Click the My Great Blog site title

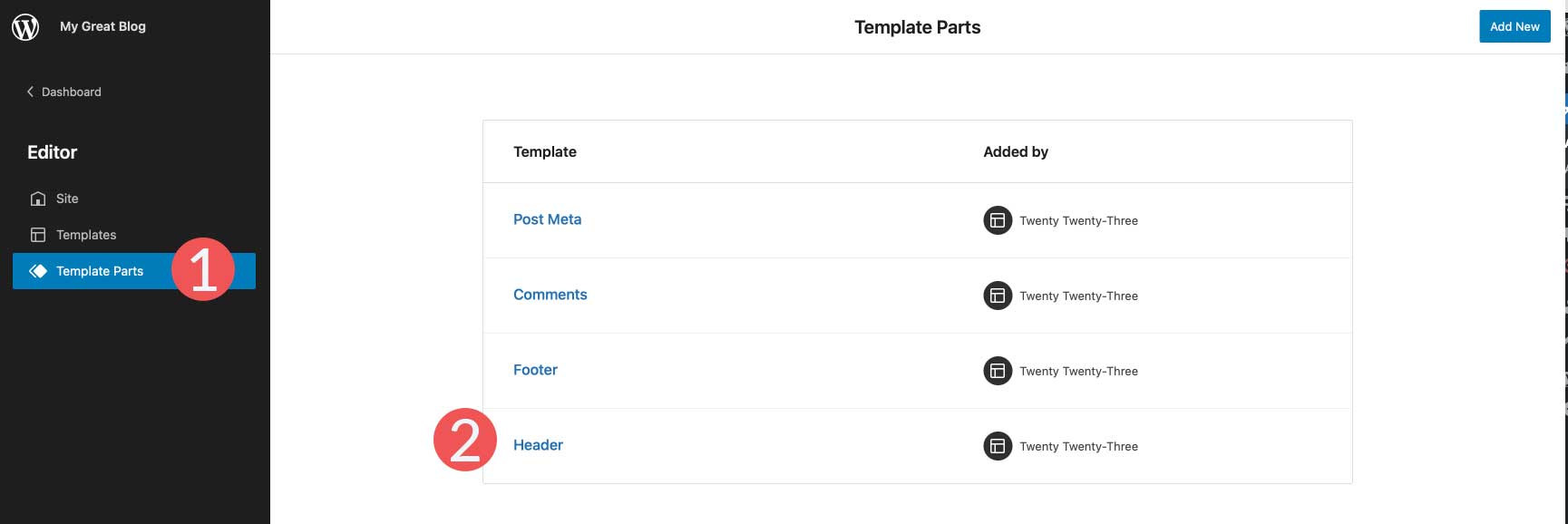102,26
